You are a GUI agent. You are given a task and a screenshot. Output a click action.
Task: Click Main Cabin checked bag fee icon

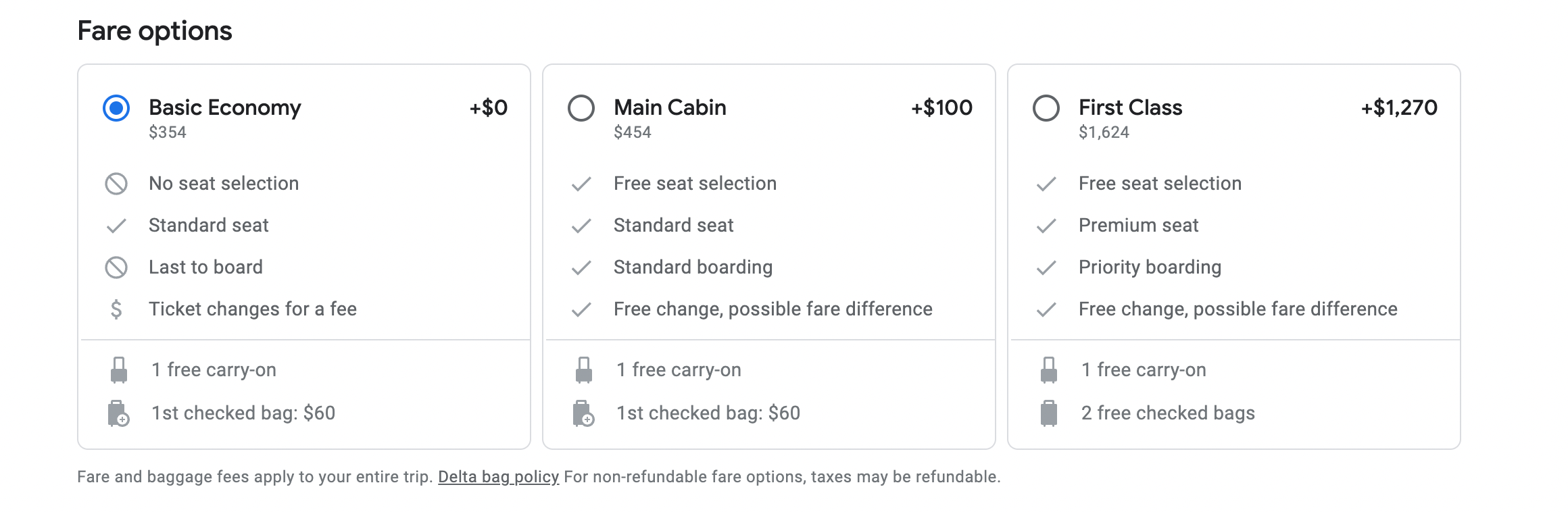pyautogui.click(x=583, y=413)
